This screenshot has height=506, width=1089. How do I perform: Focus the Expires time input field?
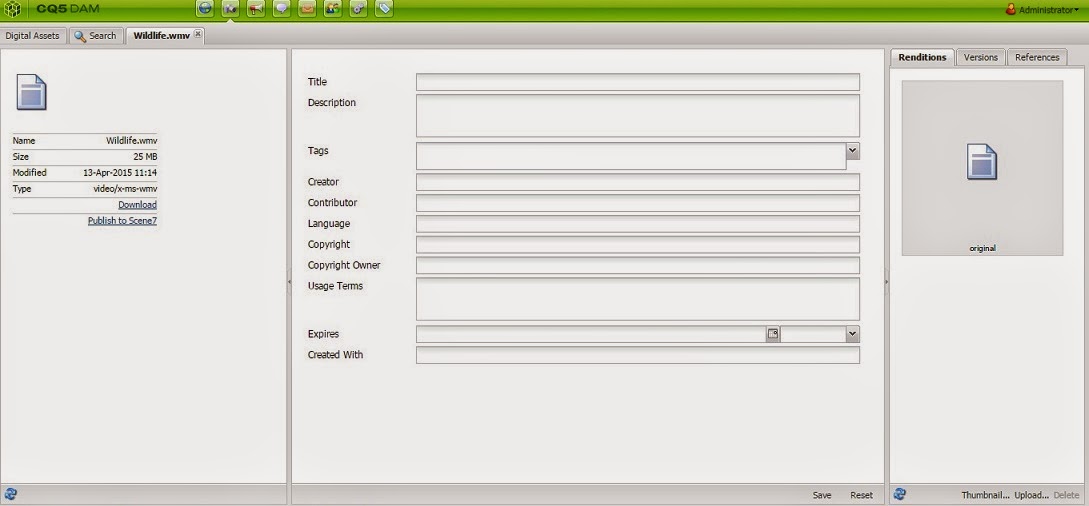[813, 334]
